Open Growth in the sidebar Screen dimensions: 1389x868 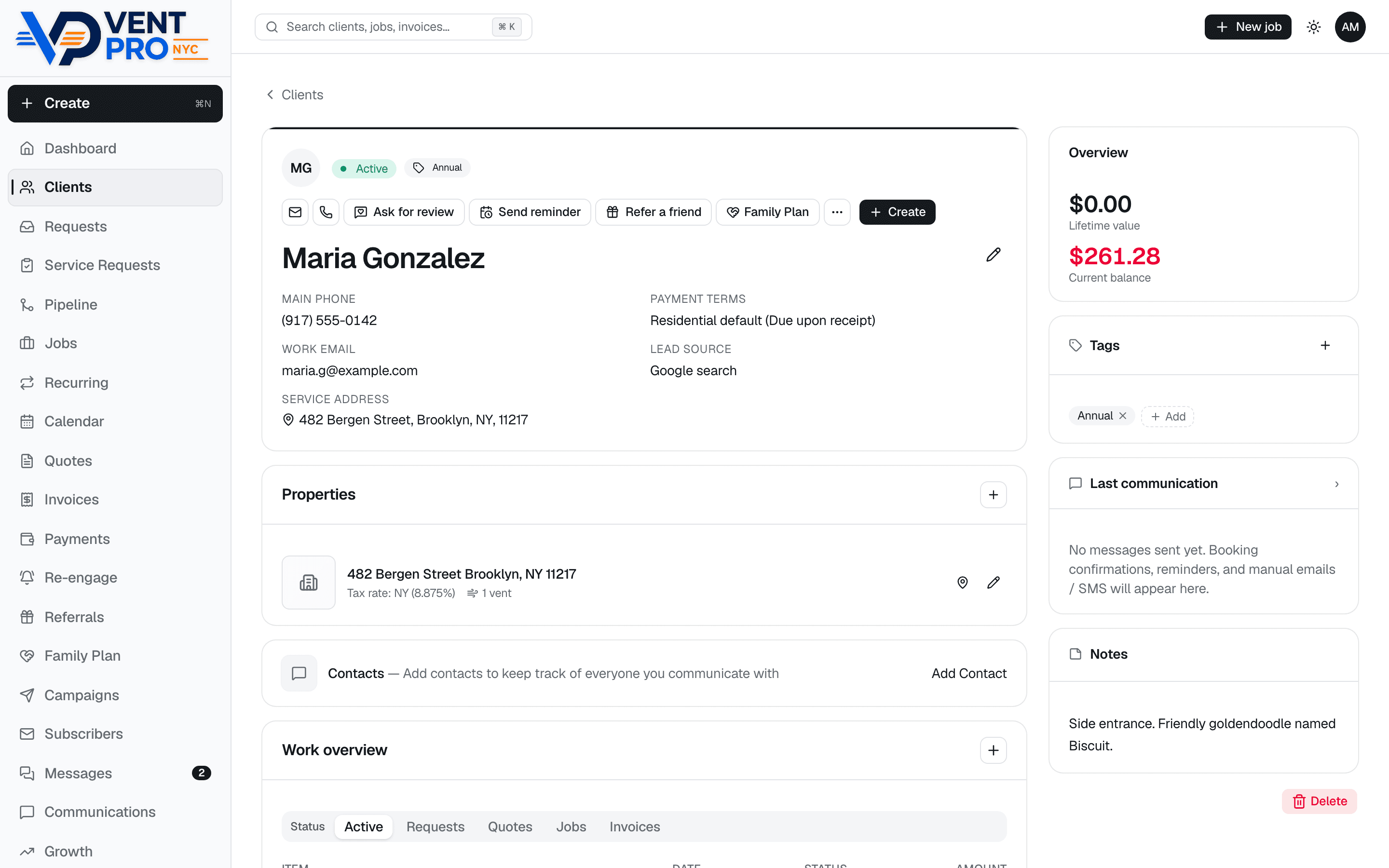115,851
